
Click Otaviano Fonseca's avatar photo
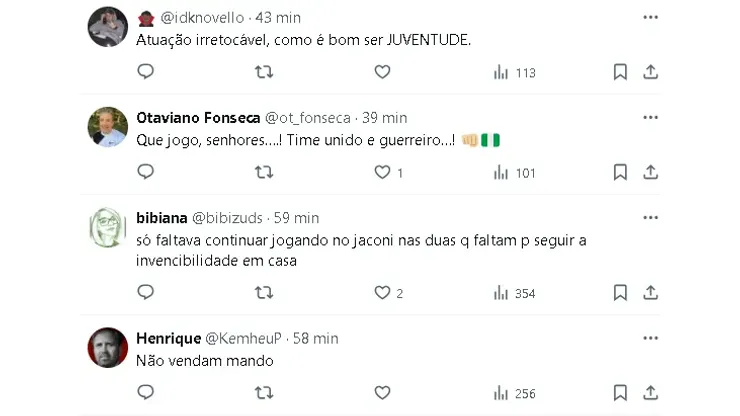pyautogui.click(x=108, y=126)
